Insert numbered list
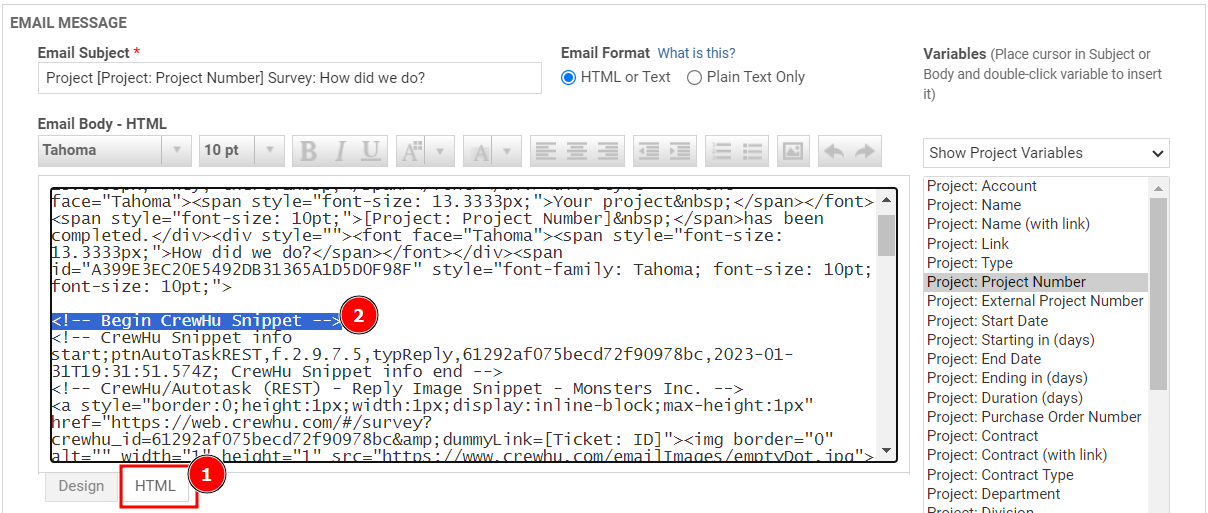Image resolution: width=1208 pixels, height=513 pixels. 721,151
